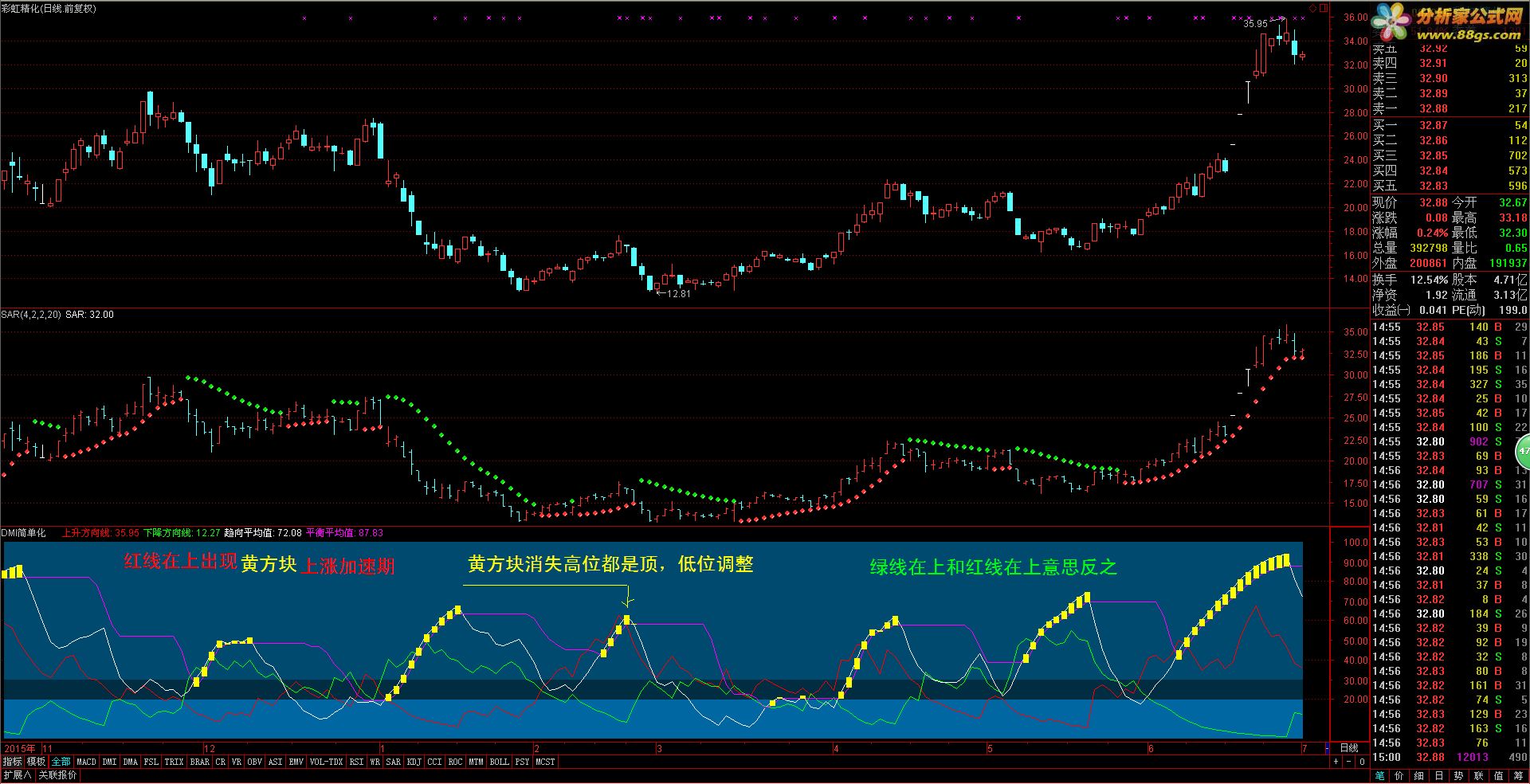Select the ROC indicator
1530x784 pixels.
455,762
